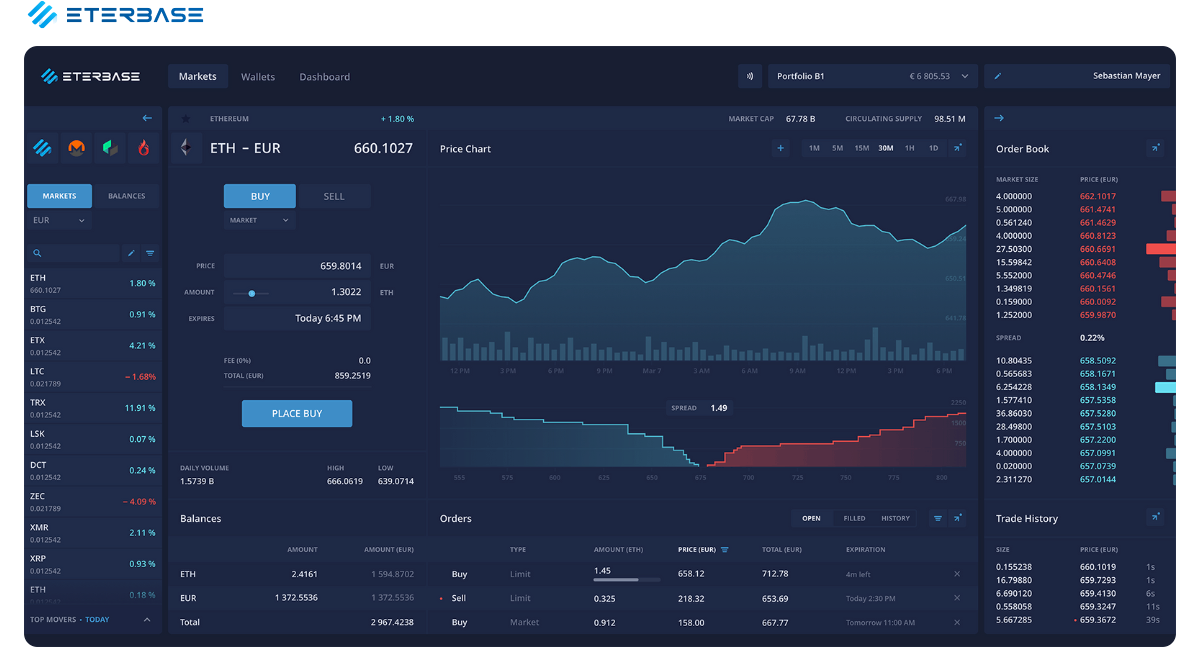Click the 658.1349 bid price in Order Book
The height and width of the screenshot is (664, 1201).
pyautogui.click(x=1098, y=387)
